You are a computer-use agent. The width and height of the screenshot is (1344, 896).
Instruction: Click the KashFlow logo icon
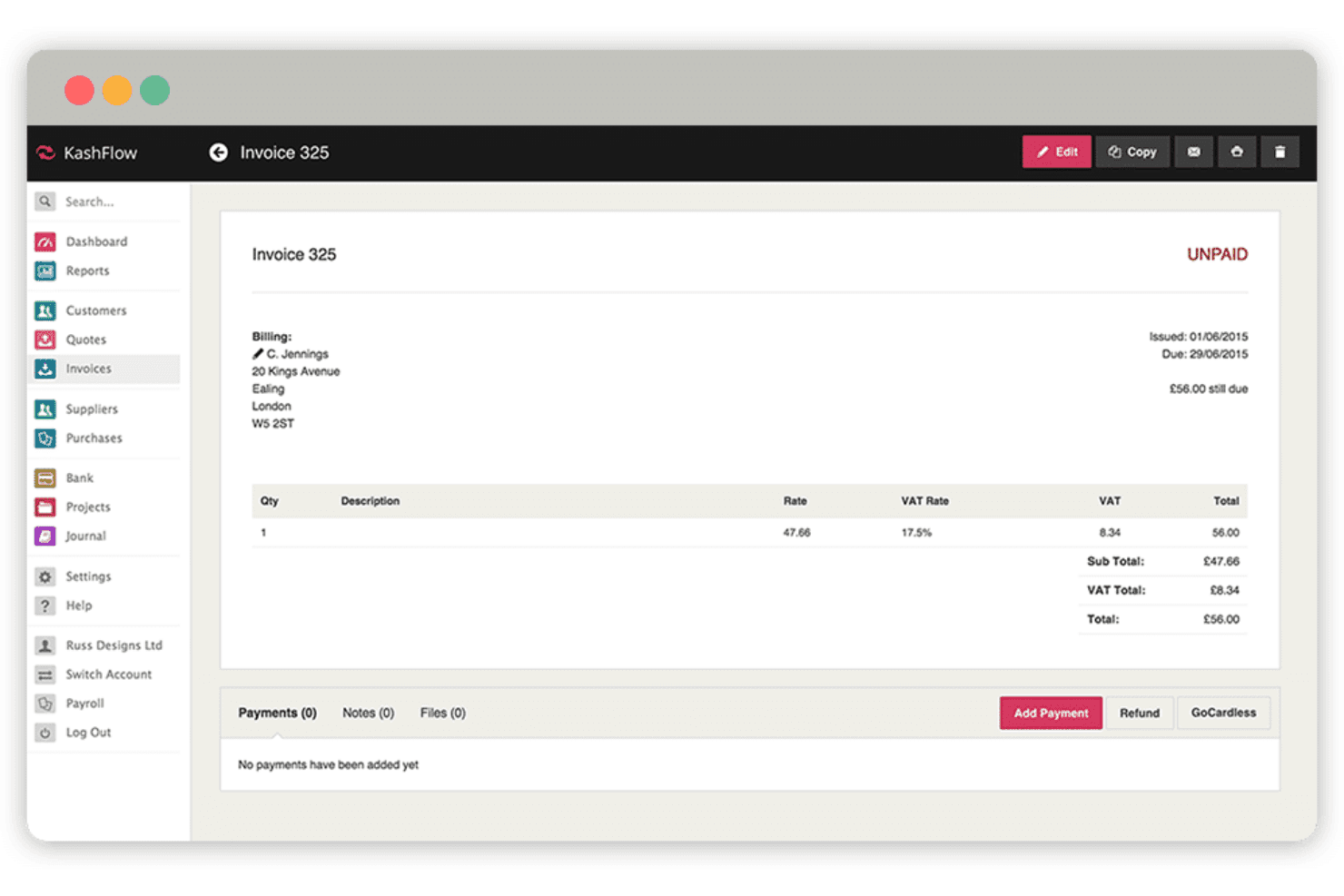(x=45, y=153)
